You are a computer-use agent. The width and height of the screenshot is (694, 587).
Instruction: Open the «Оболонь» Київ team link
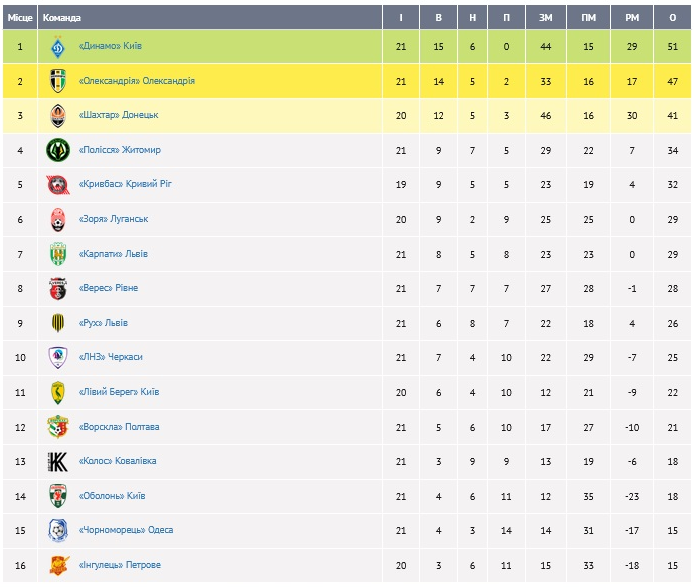pos(112,496)
